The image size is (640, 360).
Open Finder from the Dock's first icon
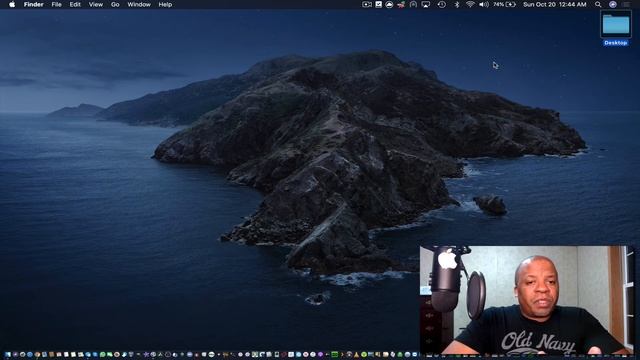pyautogui.click(x=8, y=355)
